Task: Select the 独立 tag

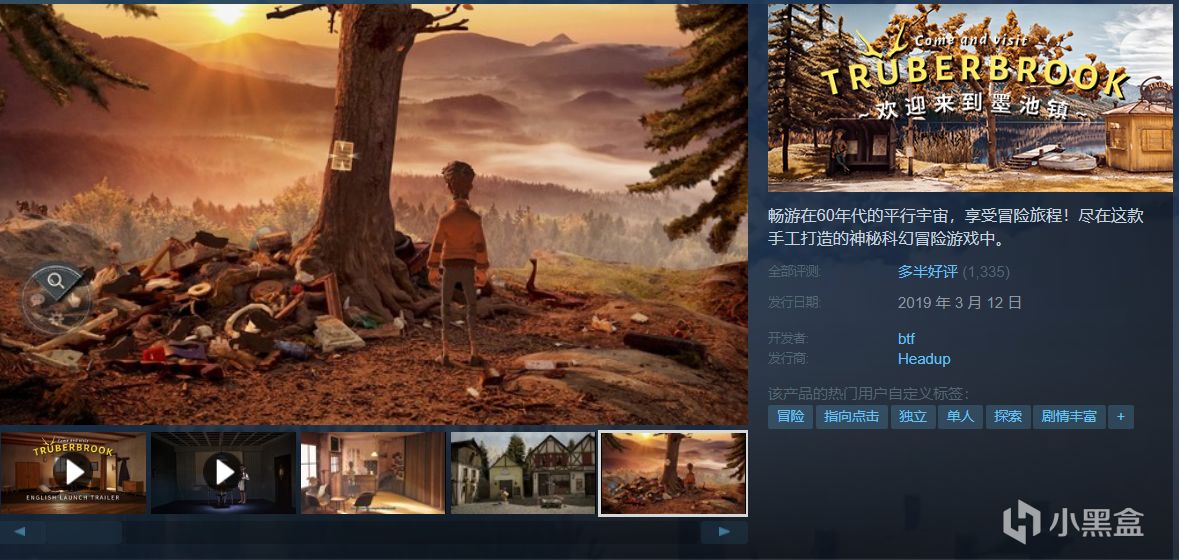Action: pos(912,416)
